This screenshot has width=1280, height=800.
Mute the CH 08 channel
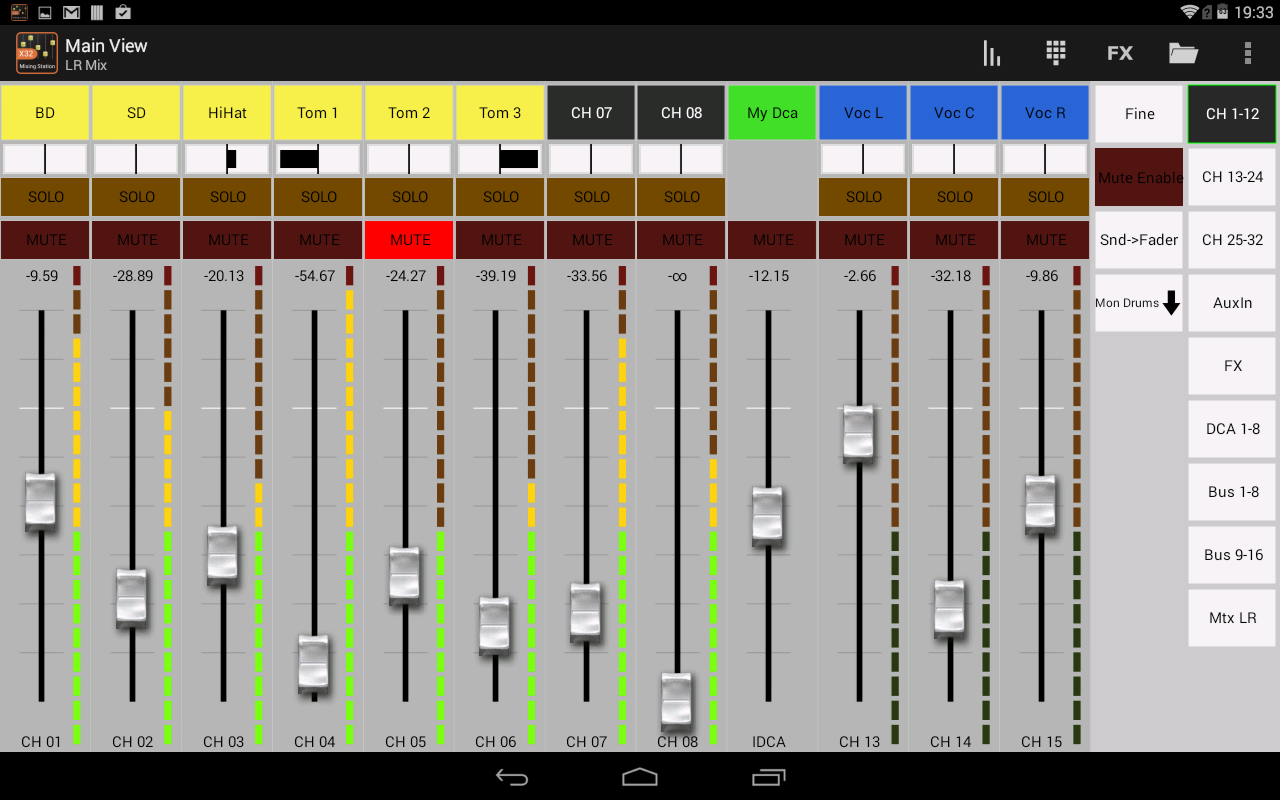[681, 240]
